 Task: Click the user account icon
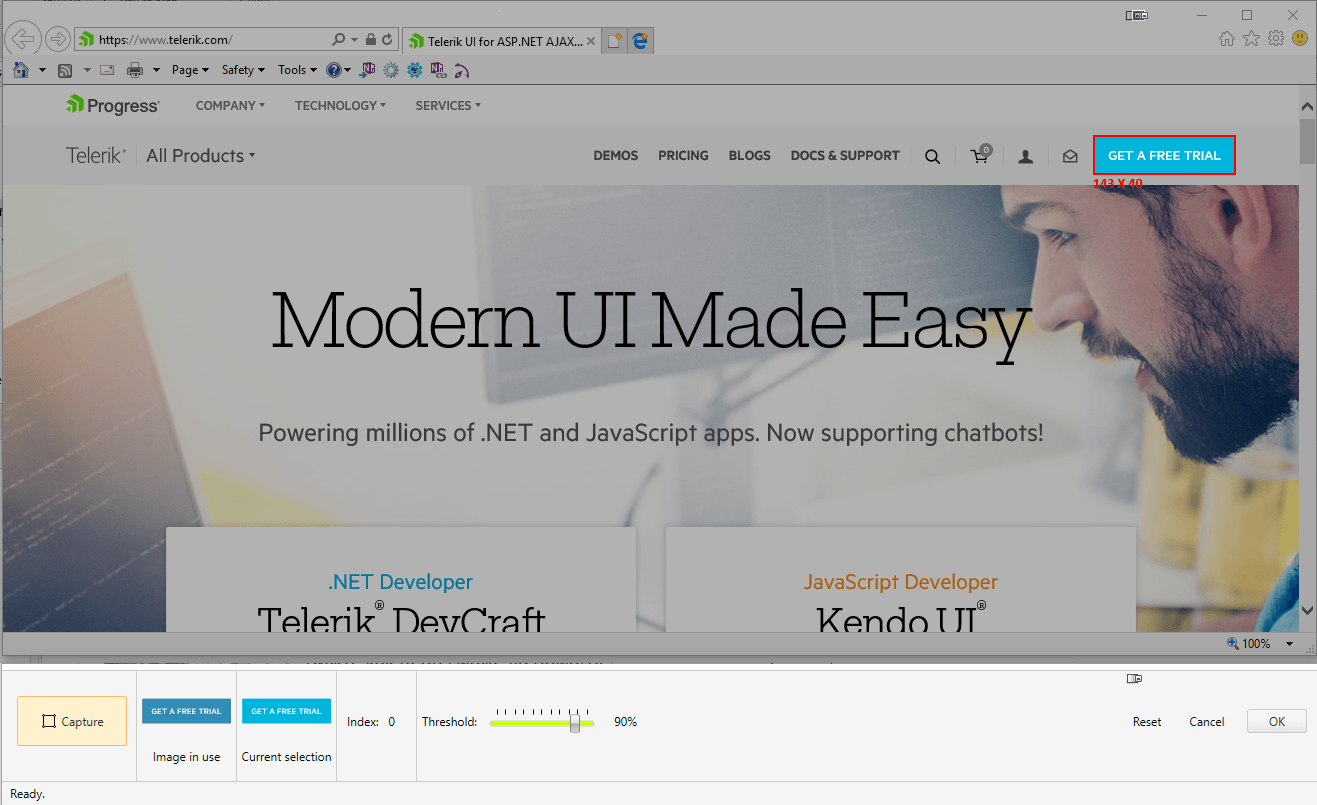[1025, 156]
